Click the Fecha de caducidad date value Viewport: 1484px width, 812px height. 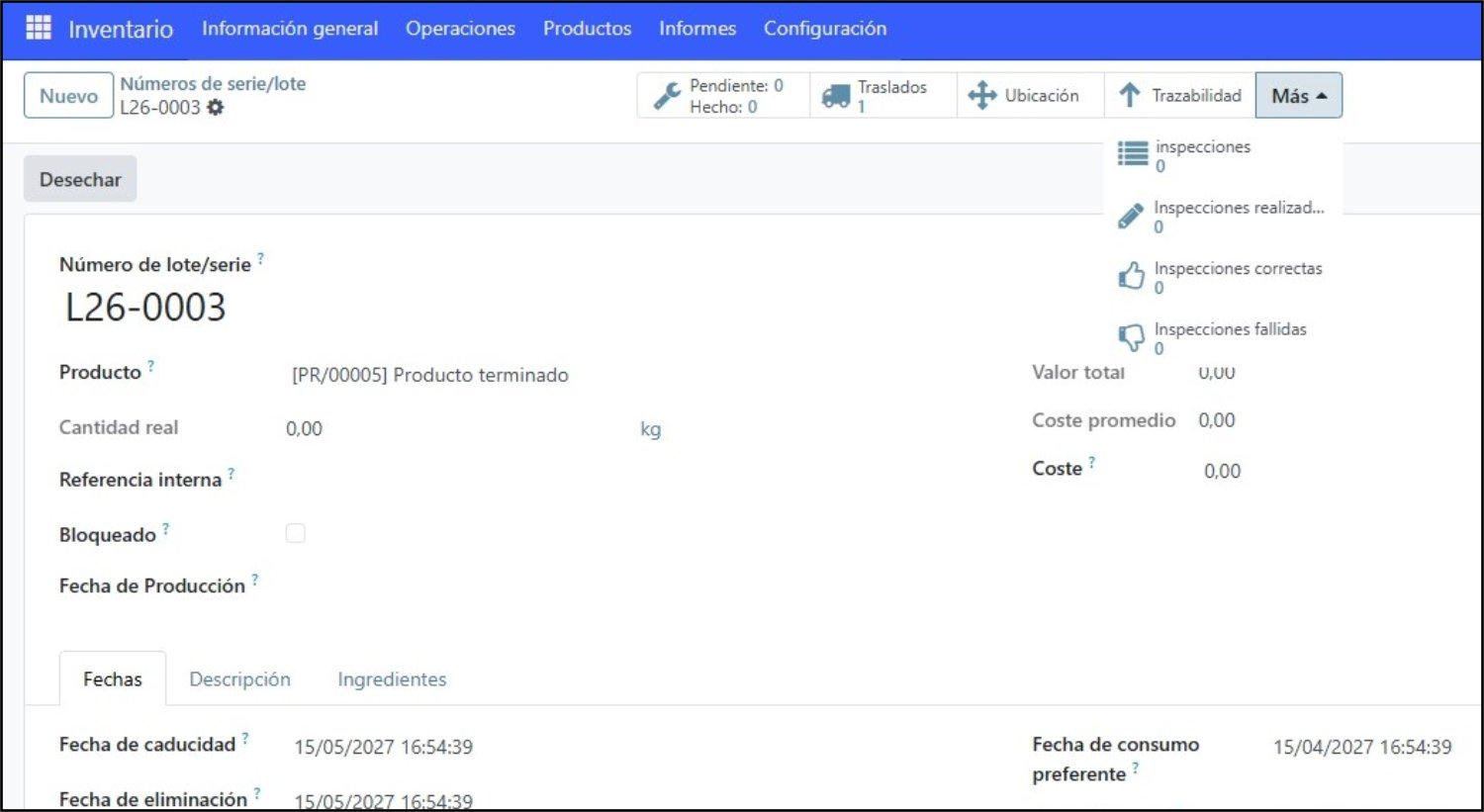click(384, 747)
